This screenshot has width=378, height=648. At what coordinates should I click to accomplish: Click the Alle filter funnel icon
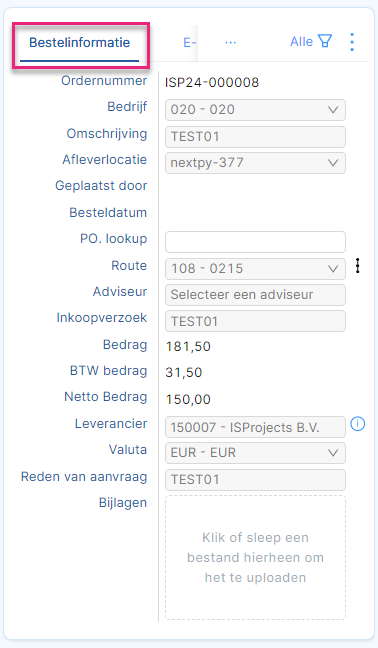pyautogui.click(x=325, y=41)
